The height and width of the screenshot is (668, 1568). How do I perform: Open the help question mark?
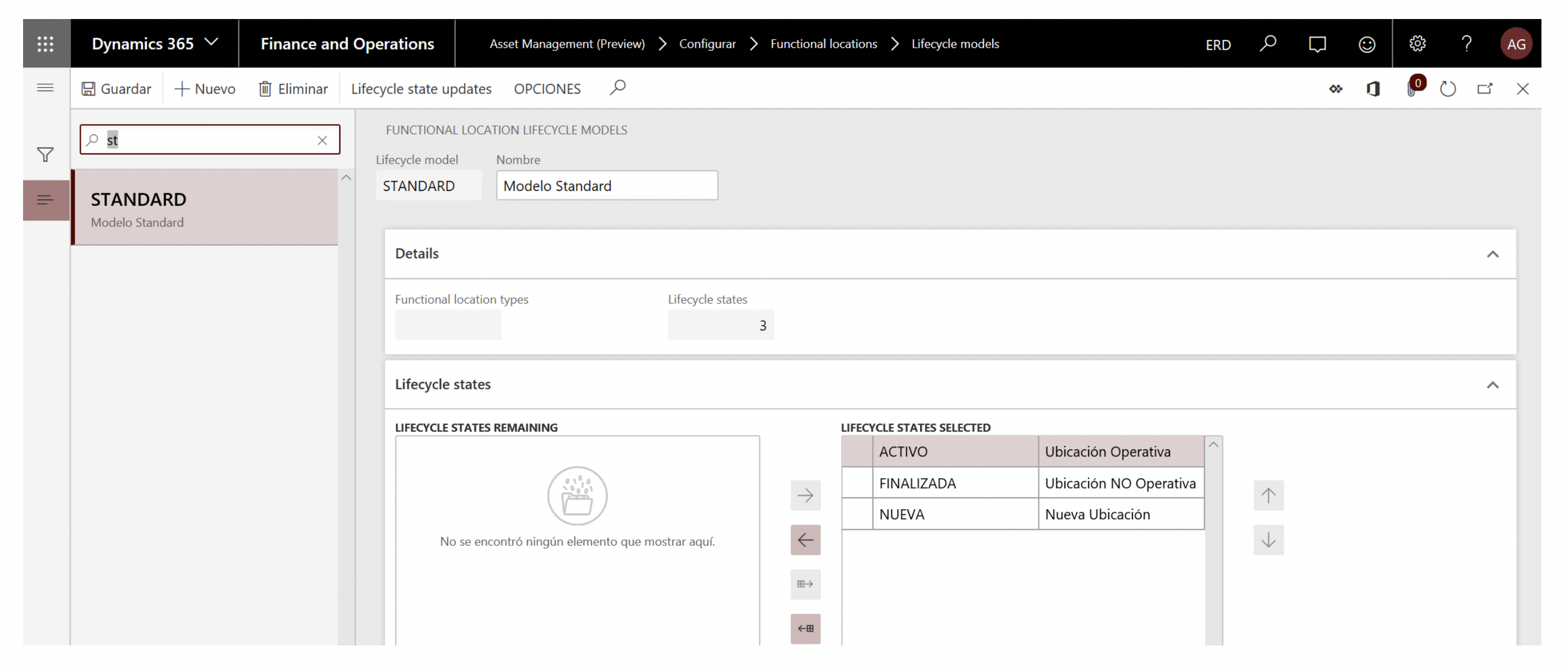(x=1466, y=43)
